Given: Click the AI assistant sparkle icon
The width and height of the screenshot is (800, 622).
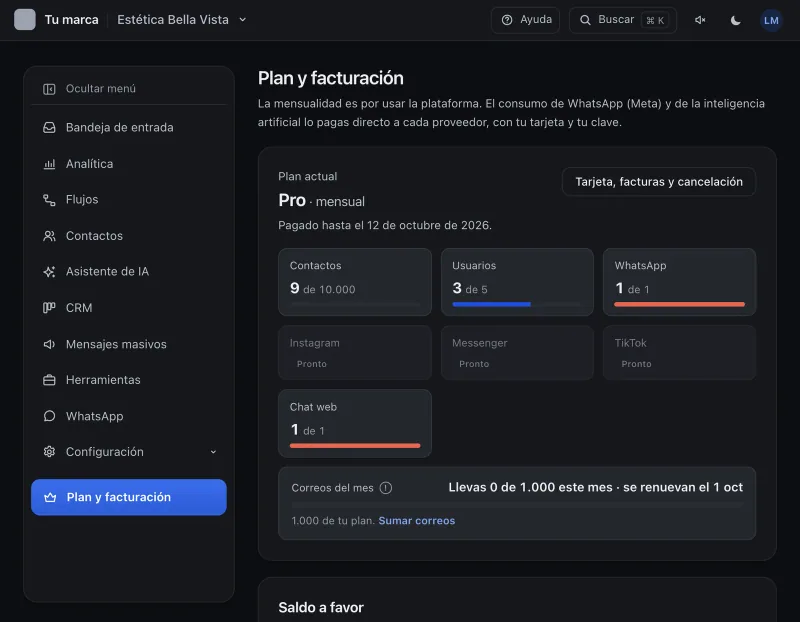Looking at the screenshot, I should (x=49, y=271).
